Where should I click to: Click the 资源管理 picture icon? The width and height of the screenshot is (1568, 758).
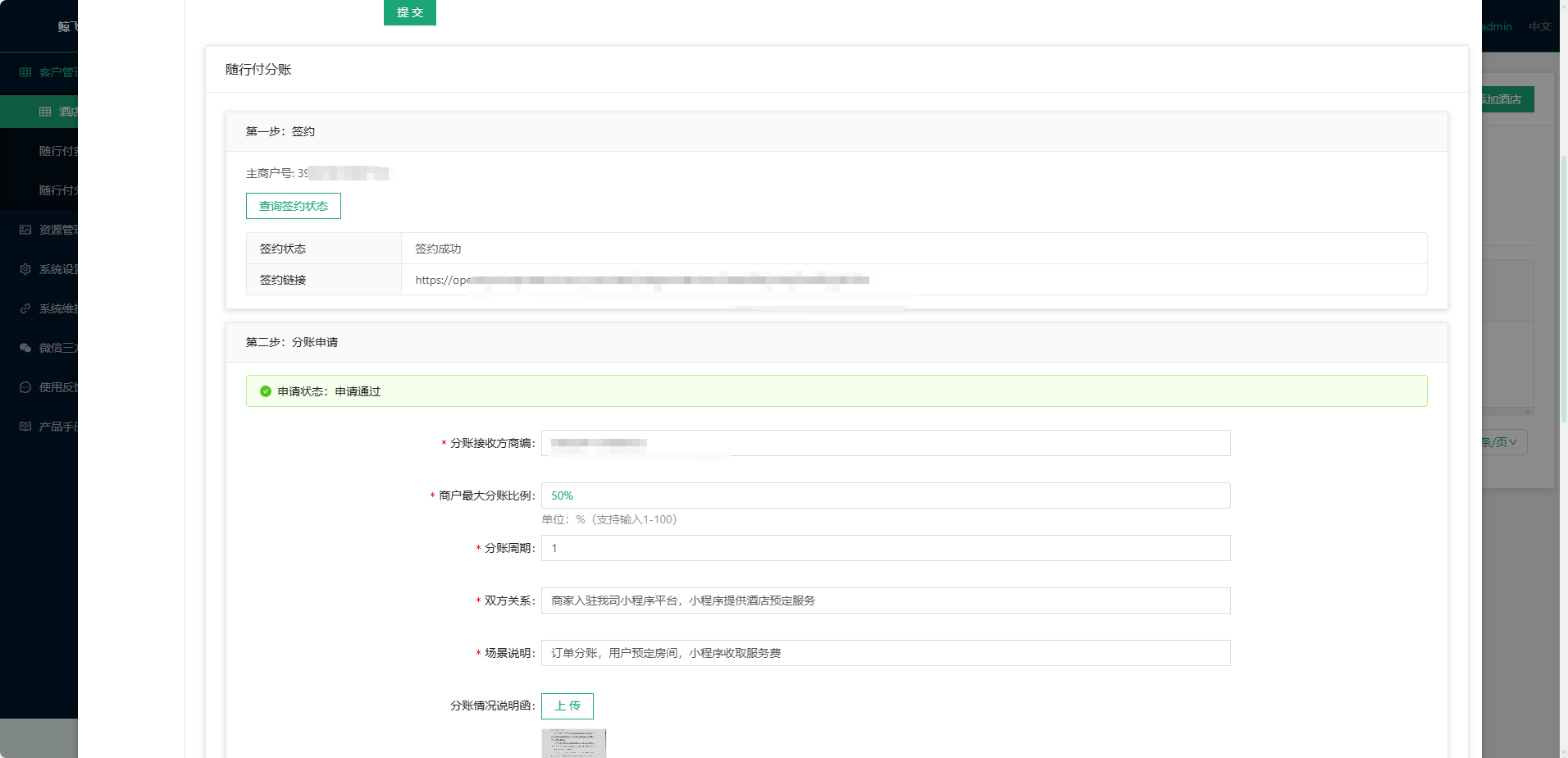pos(25,230)
